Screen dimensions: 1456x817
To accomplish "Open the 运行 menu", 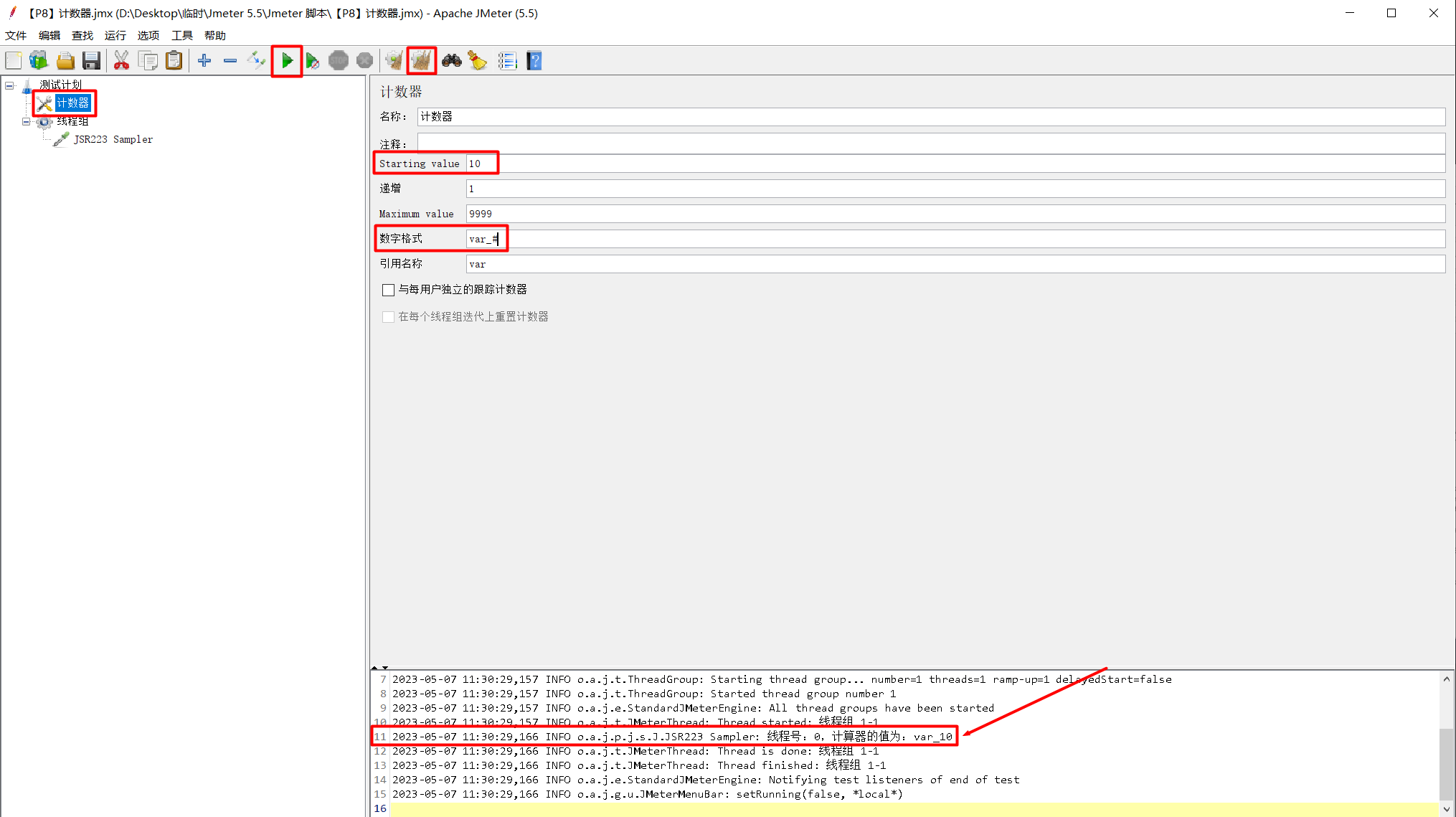I will click(115, 35).
